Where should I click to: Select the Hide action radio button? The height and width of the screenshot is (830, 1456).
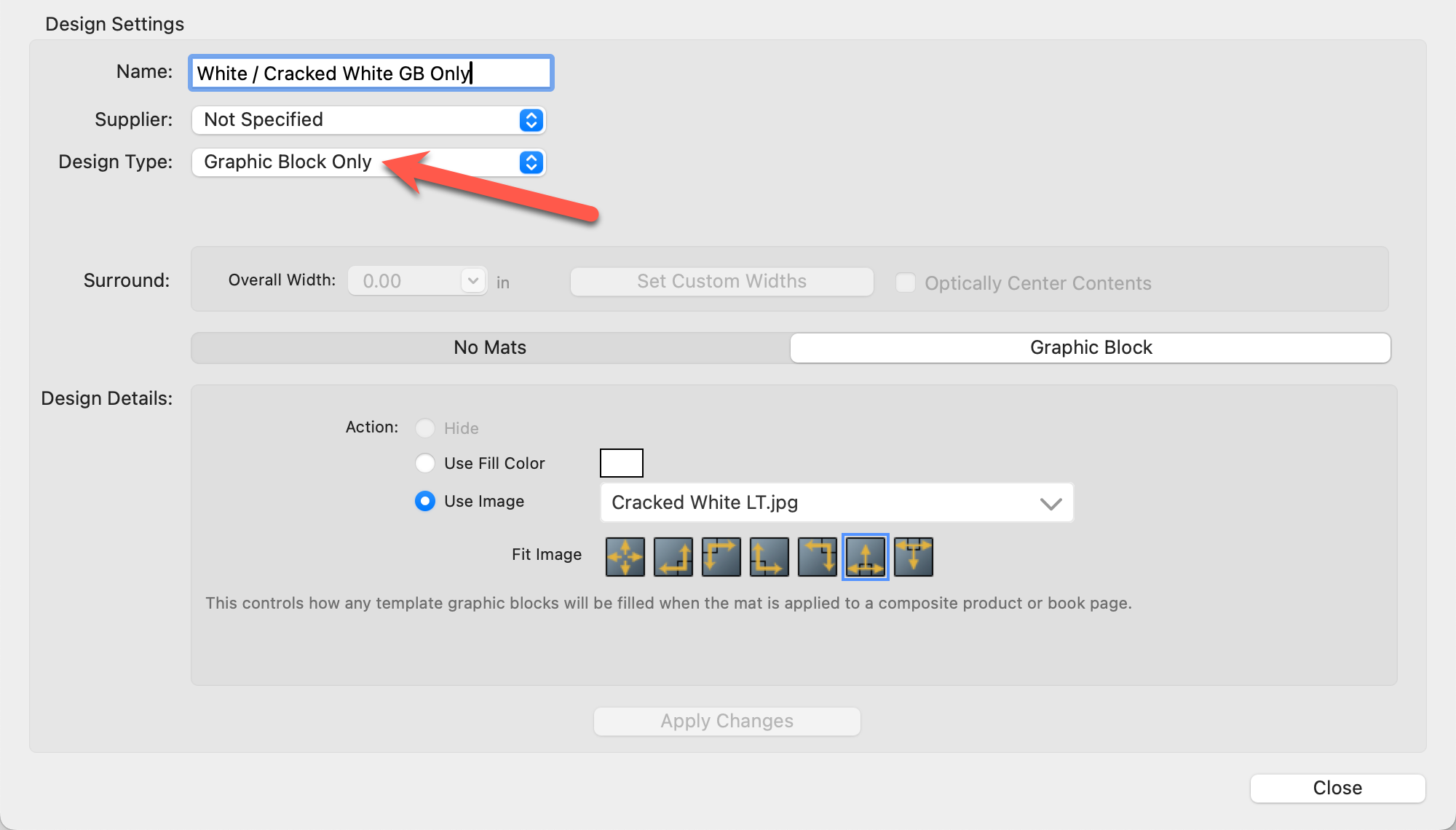coord(425,428)
